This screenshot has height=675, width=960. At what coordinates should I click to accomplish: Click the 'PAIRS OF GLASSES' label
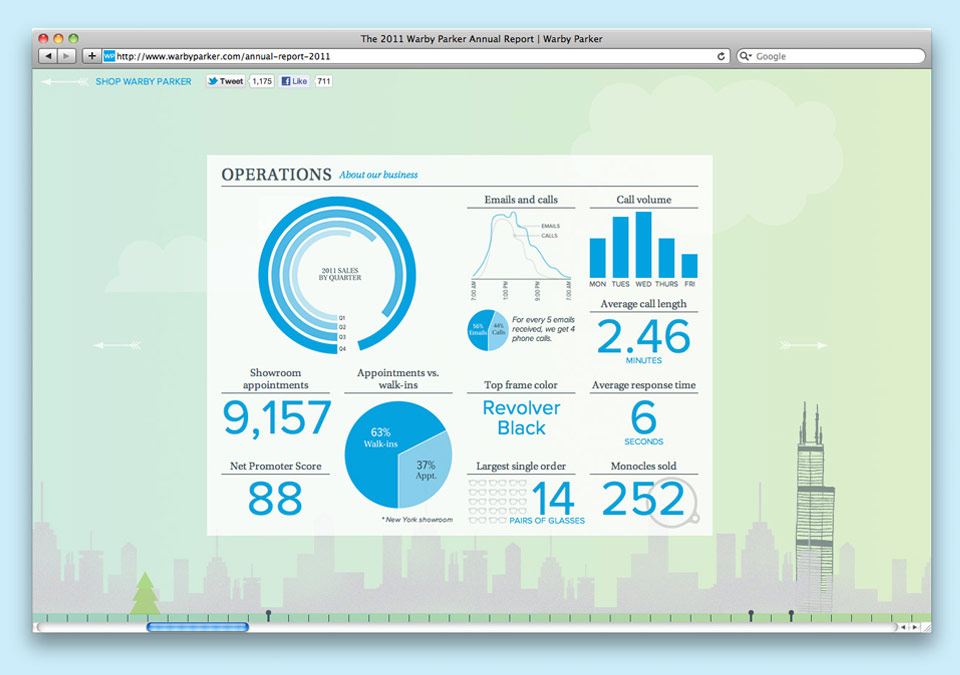(x=547, y=521)
